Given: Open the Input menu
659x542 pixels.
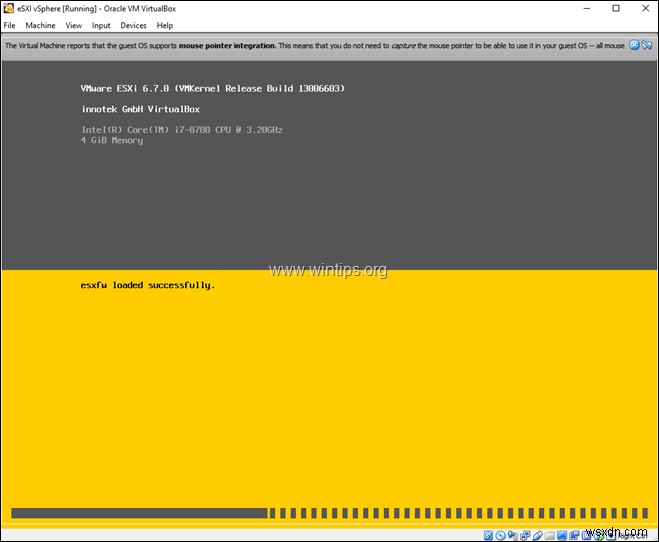Looking at the screenshot, I should (101, 26).
